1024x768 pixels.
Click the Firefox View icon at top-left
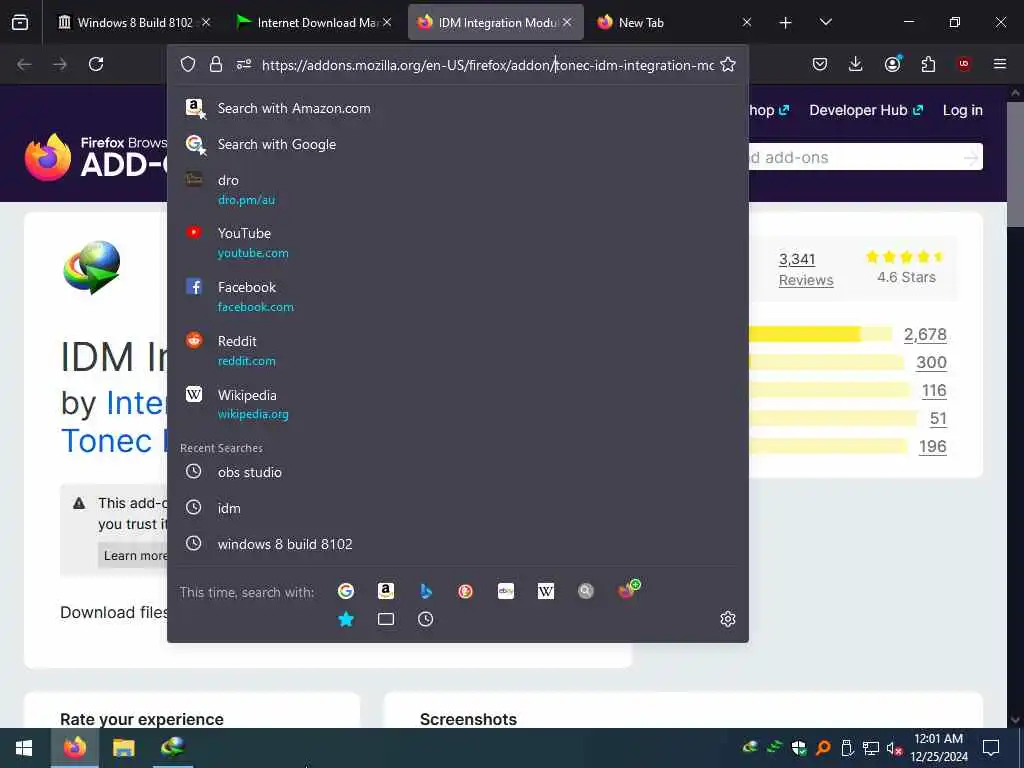20,23
